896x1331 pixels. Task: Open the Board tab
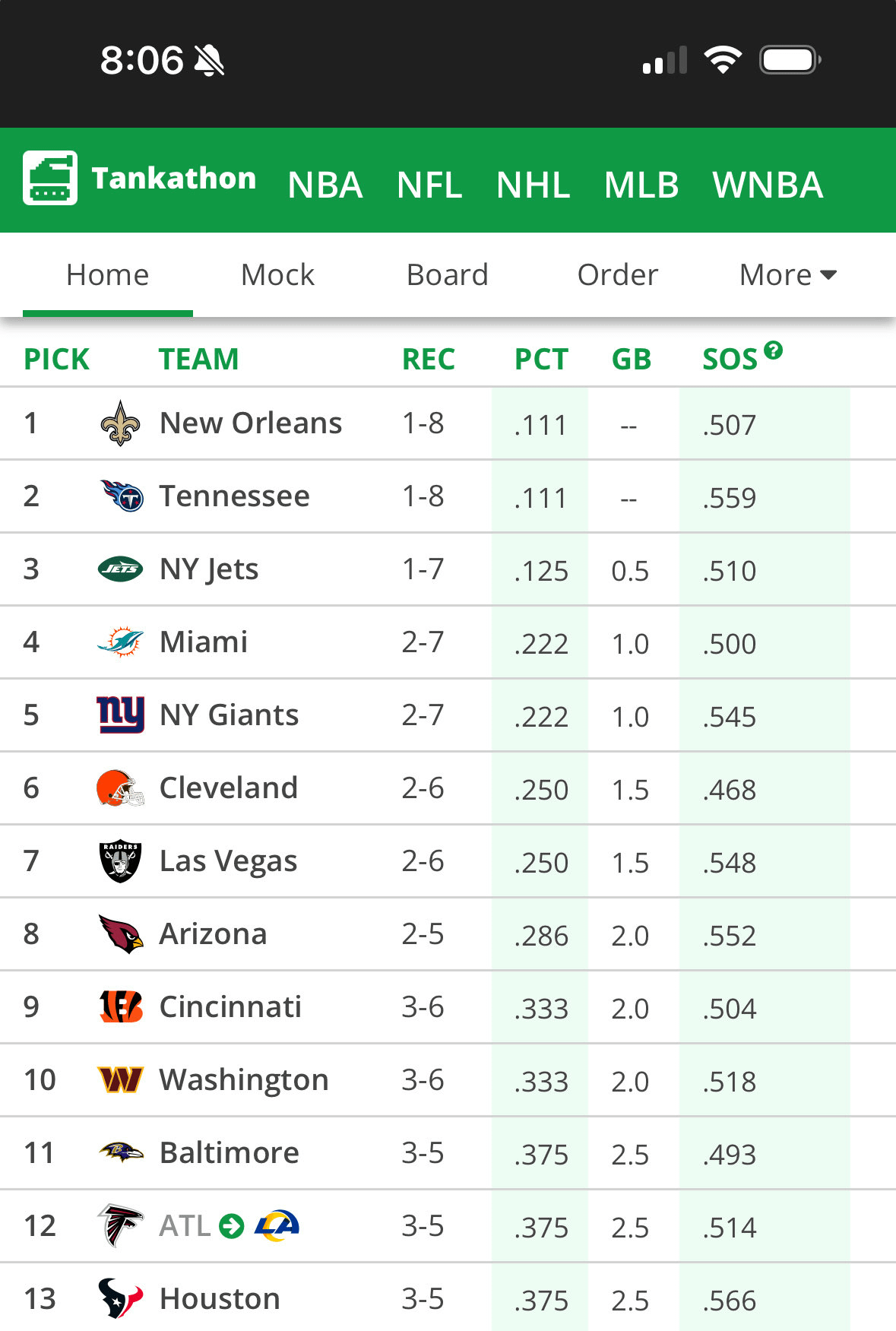pyautogui.click(x=447, y=275)
